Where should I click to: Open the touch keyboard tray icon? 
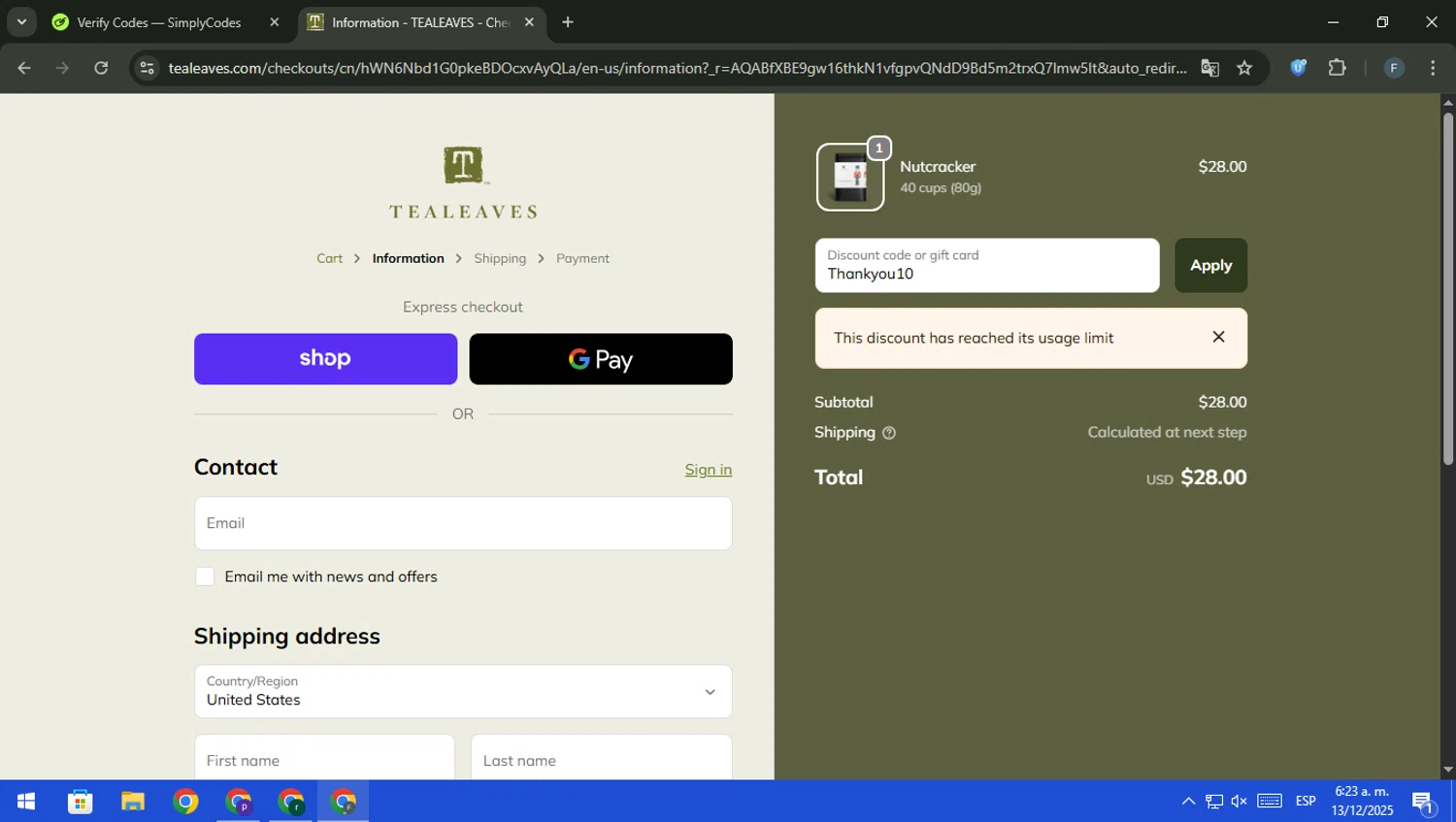click(x=1270, y=802)
